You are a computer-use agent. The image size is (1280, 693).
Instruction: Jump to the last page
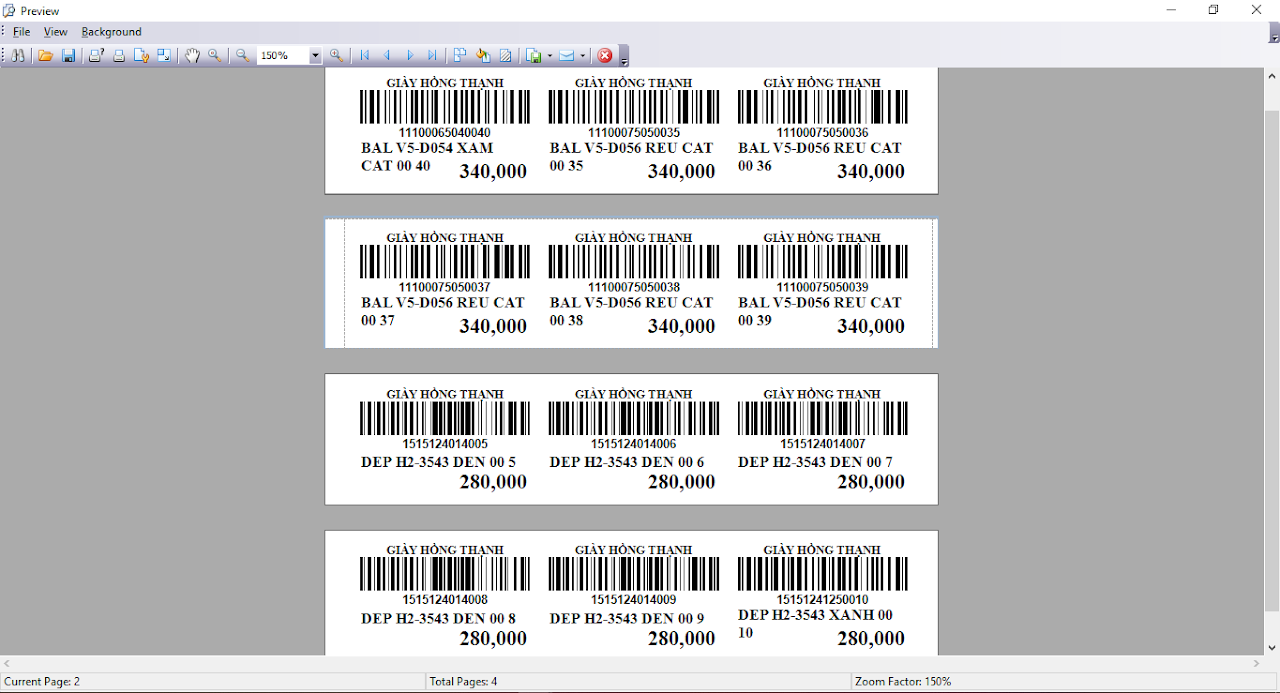coord(432,56)
